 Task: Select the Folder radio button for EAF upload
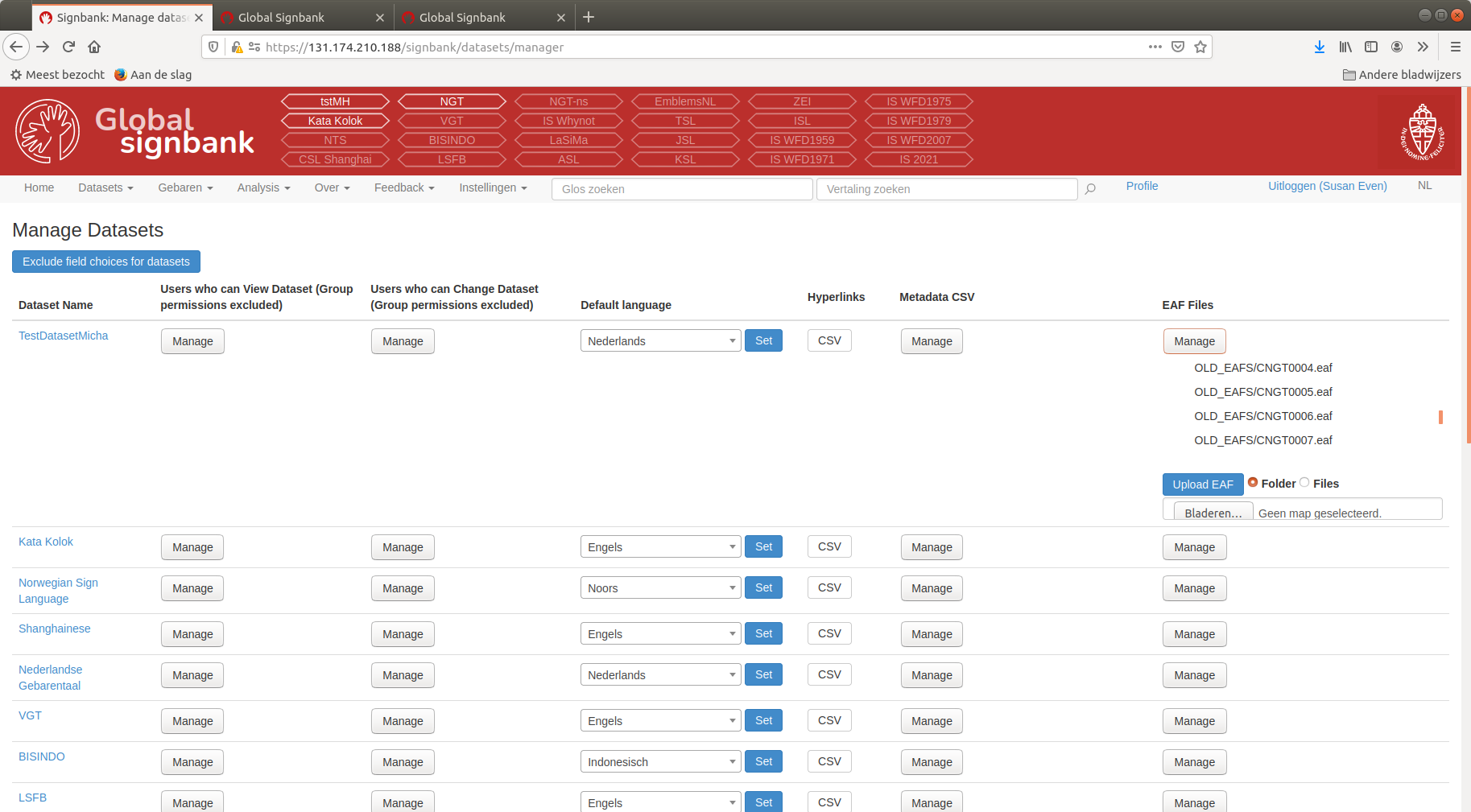[1253, 482]
